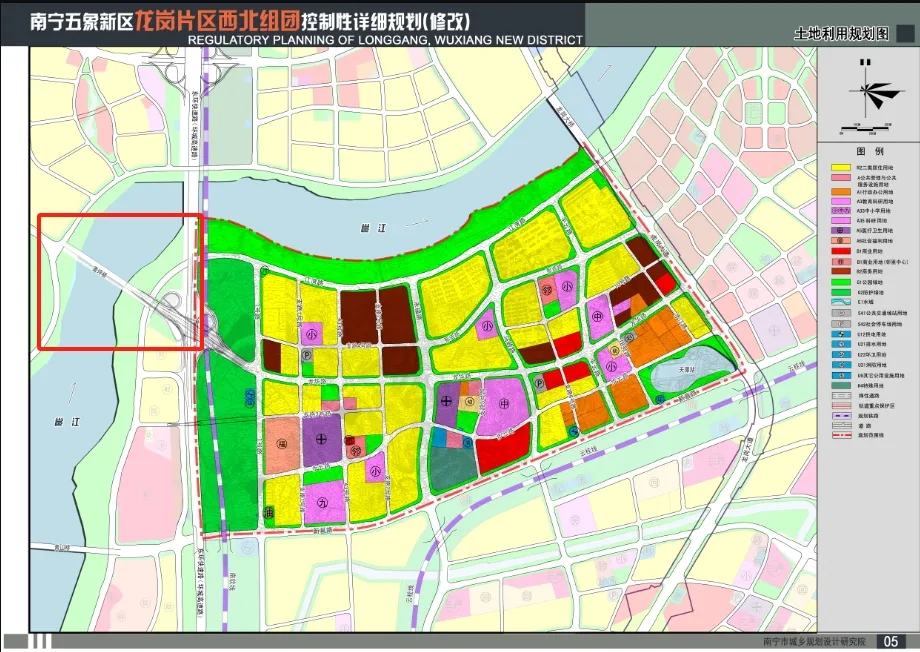Viewport: 920px width, 652px height.
Task: Click the 小 school icon above the 九 parcel
Action: [374, 471]
